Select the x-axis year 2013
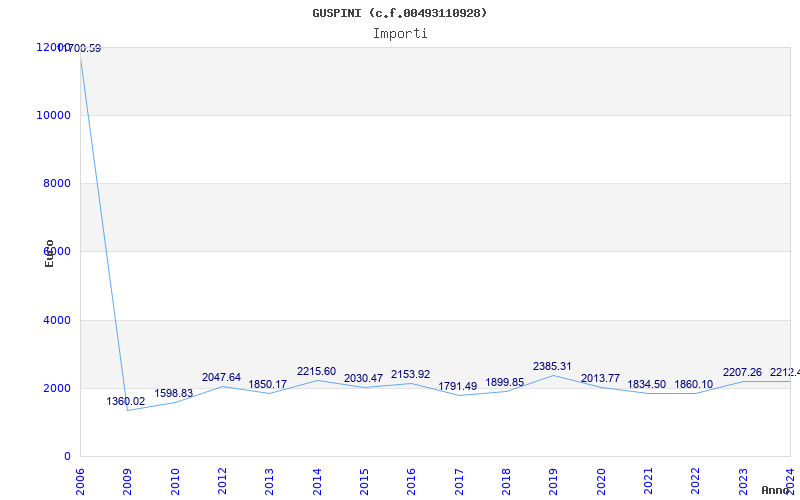The image size is (800, 500). 269,481
